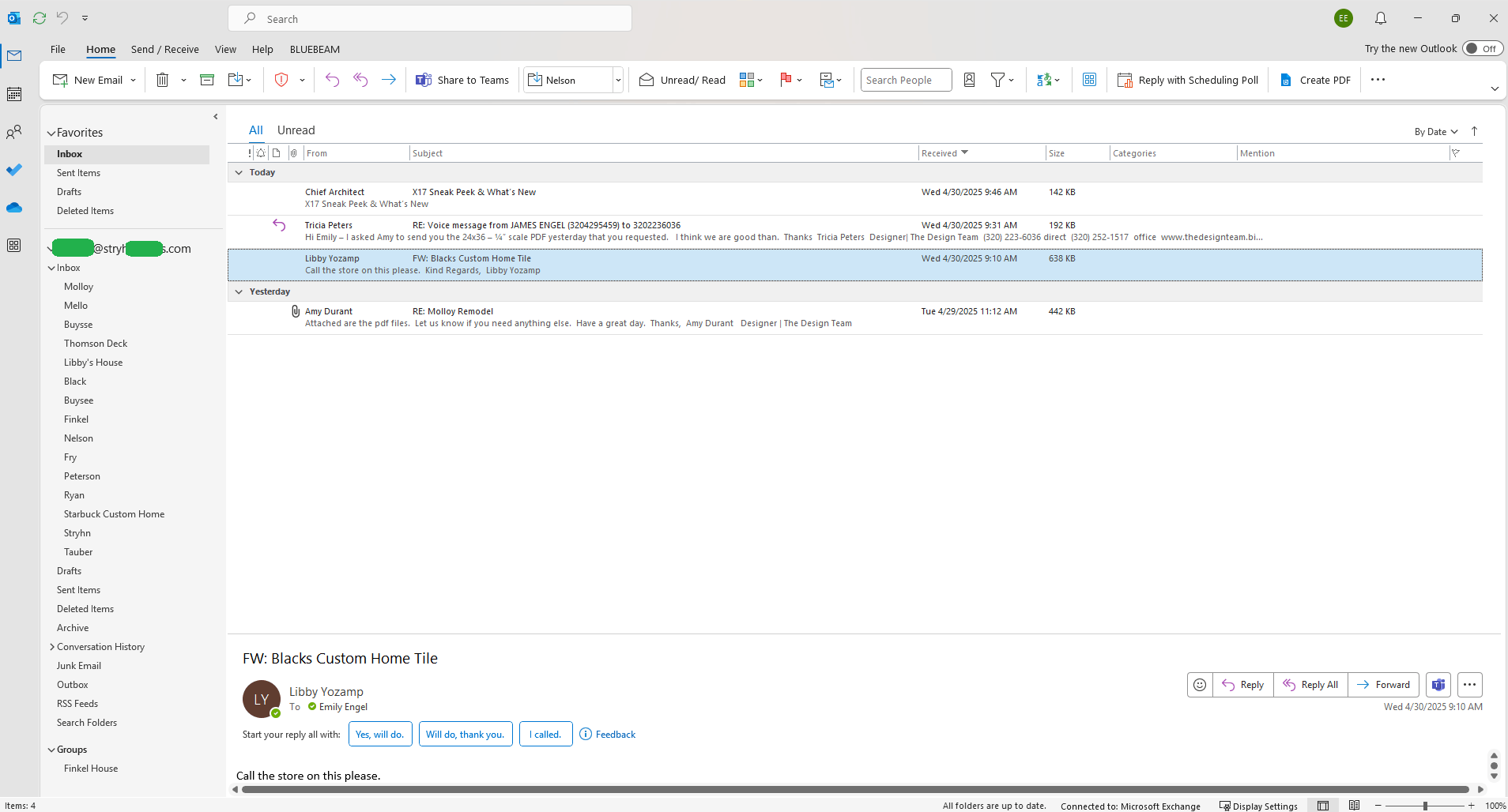The width and height of the screenshot is (1508, 812).
Task: Choose the 'I called.' suggested reply
Action: [x=545, y=734]
